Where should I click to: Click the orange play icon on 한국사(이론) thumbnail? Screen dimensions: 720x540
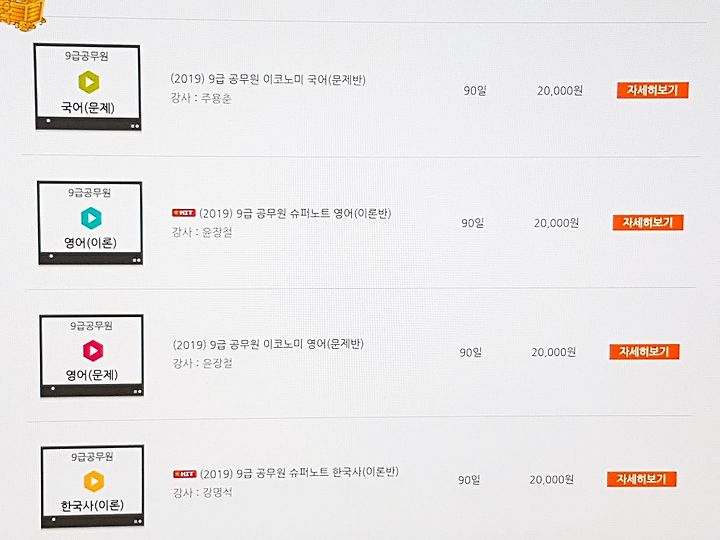(x=94, y=481)
